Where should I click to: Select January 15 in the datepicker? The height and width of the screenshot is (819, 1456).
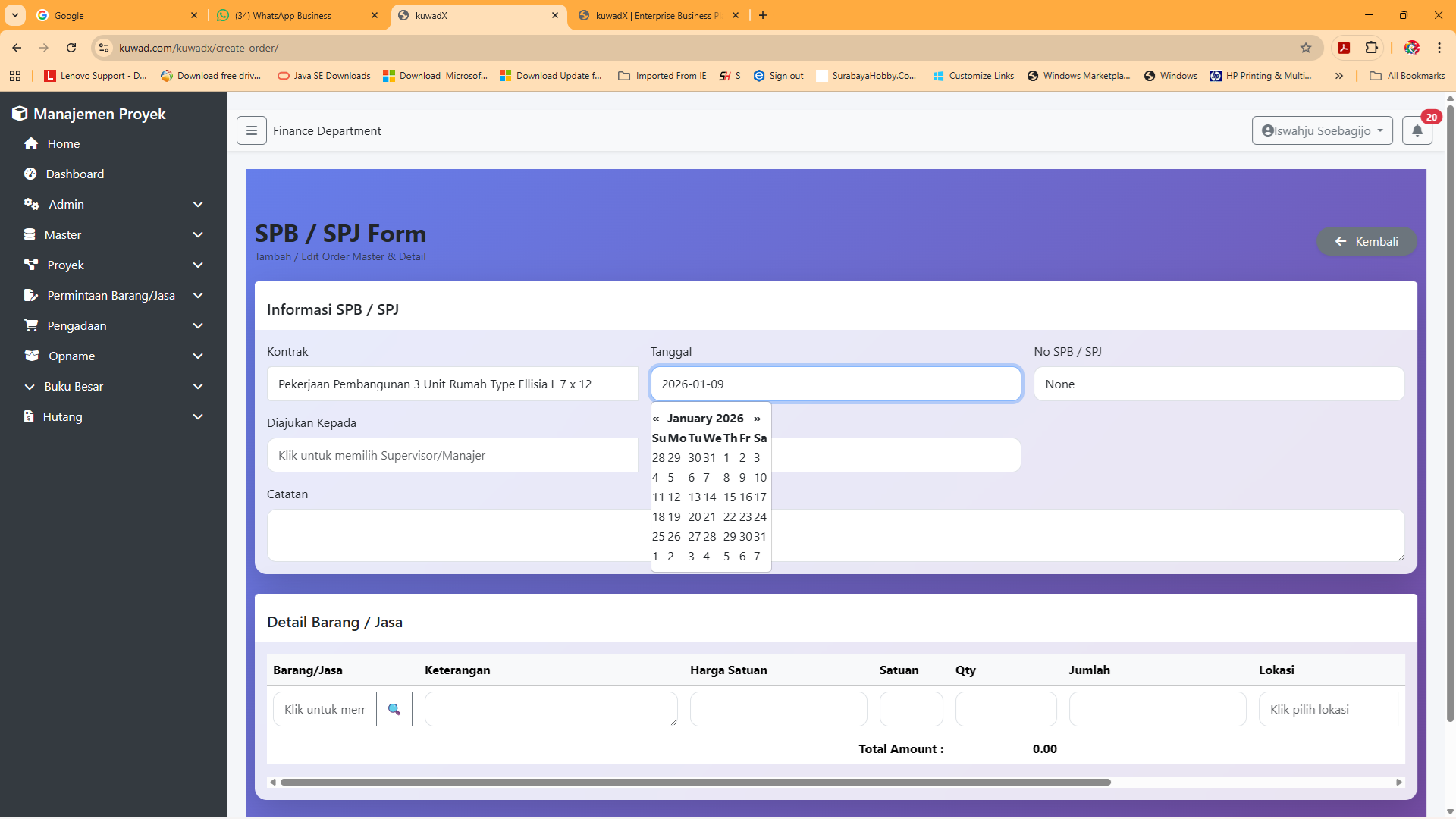click(x=729, y=497)
